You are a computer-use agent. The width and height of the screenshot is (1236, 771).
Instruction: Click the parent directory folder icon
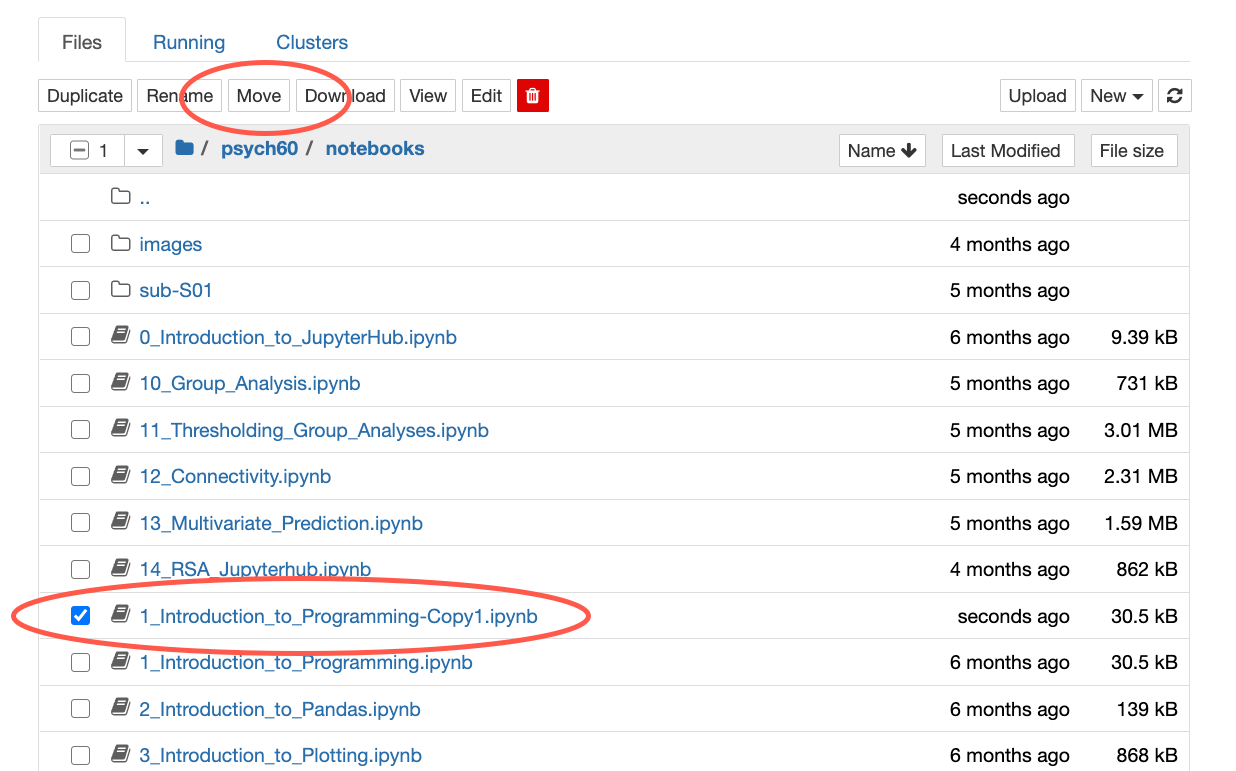[x=121, y=197]
